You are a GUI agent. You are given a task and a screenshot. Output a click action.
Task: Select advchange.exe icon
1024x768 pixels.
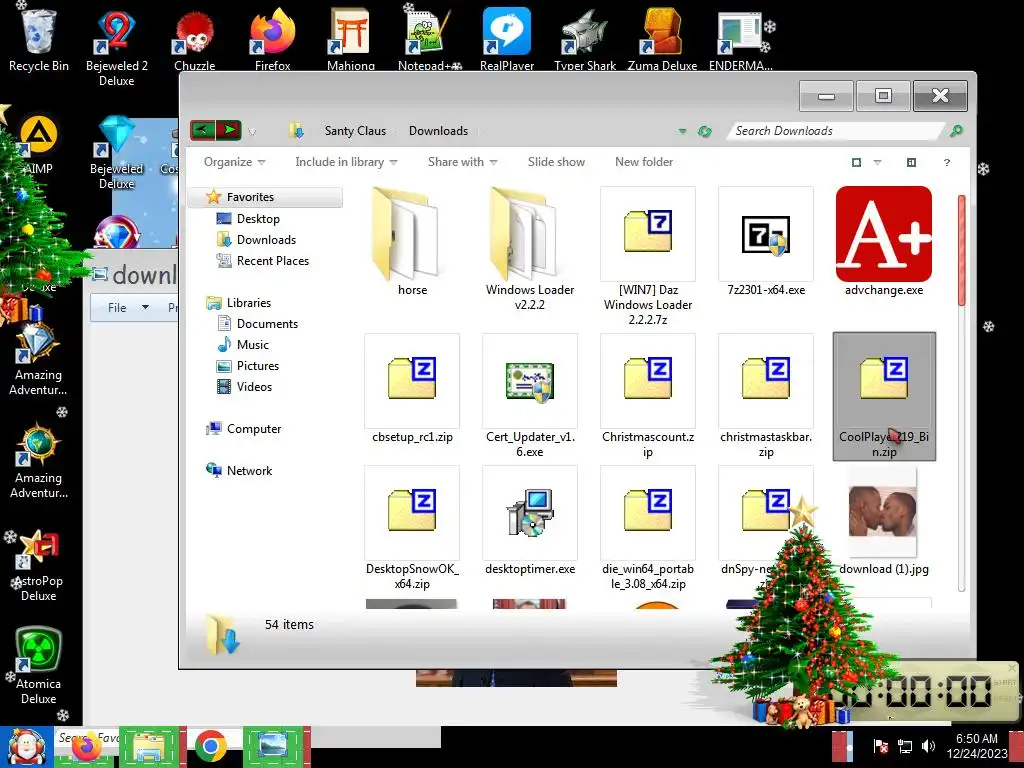coord(884,234)
